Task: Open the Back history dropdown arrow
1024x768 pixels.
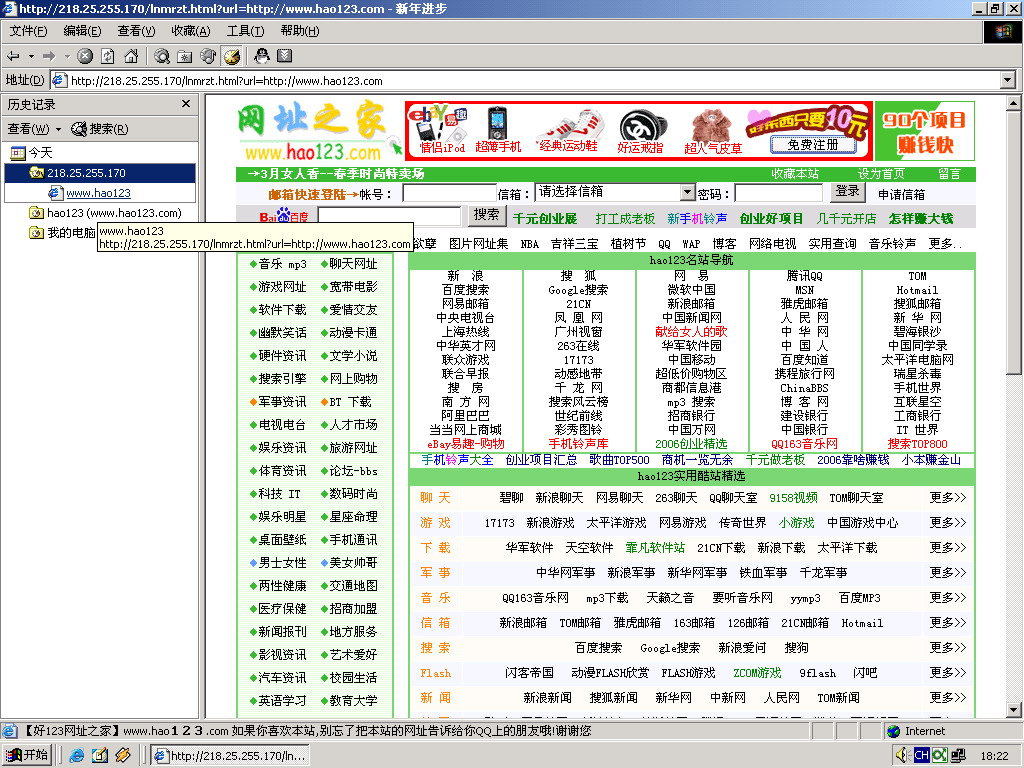Action: [x=31, y=56]
